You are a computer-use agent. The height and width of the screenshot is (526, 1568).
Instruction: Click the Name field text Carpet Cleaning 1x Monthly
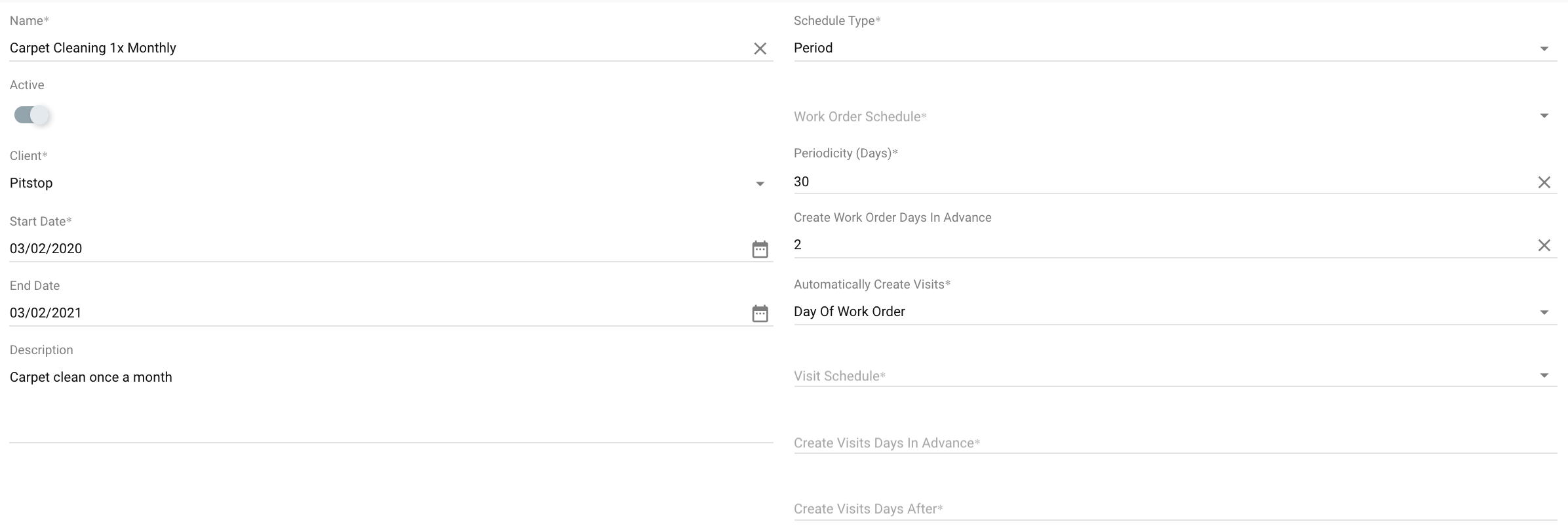(93, 48)
